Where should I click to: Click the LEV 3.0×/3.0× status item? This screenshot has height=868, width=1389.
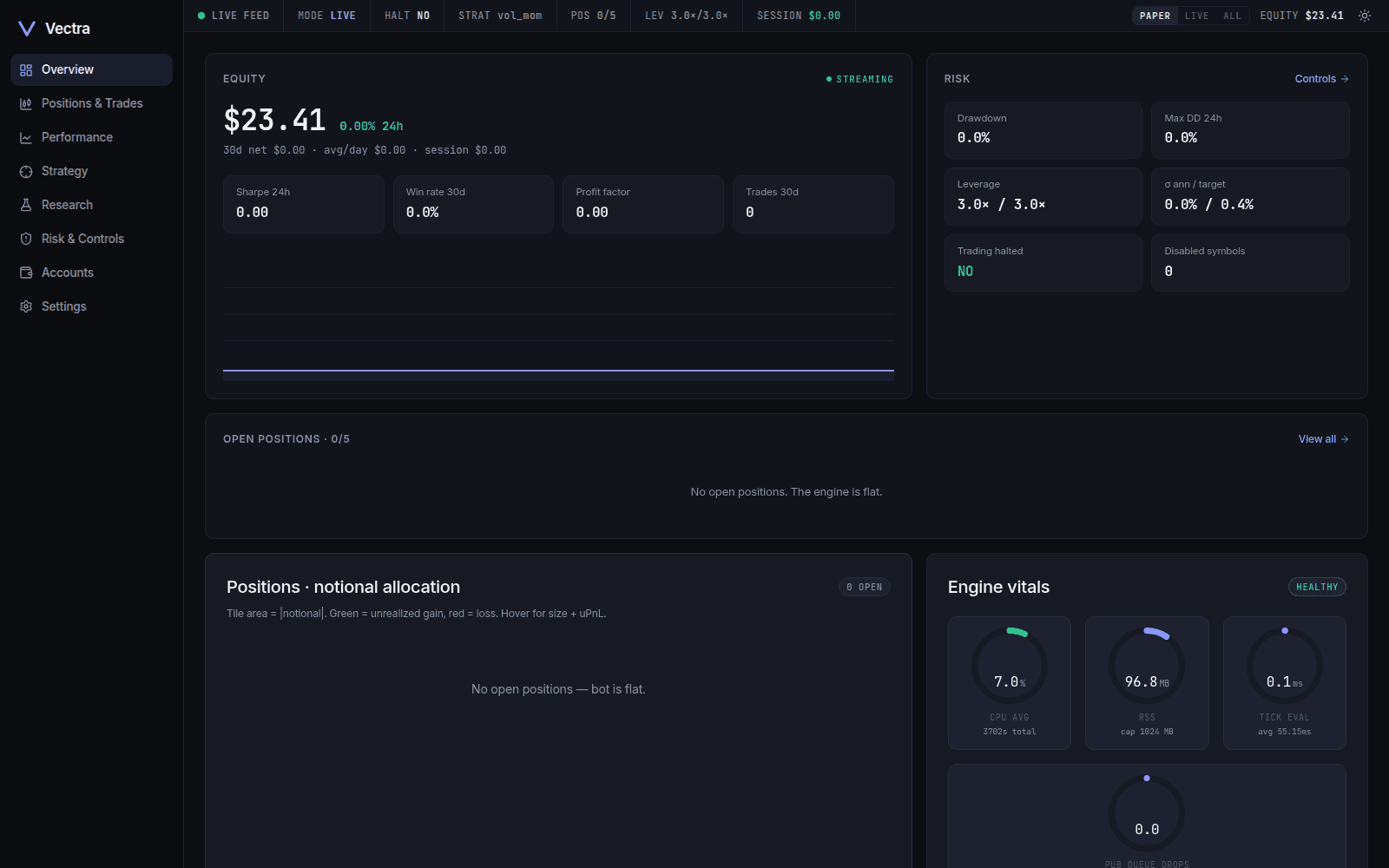686,16
